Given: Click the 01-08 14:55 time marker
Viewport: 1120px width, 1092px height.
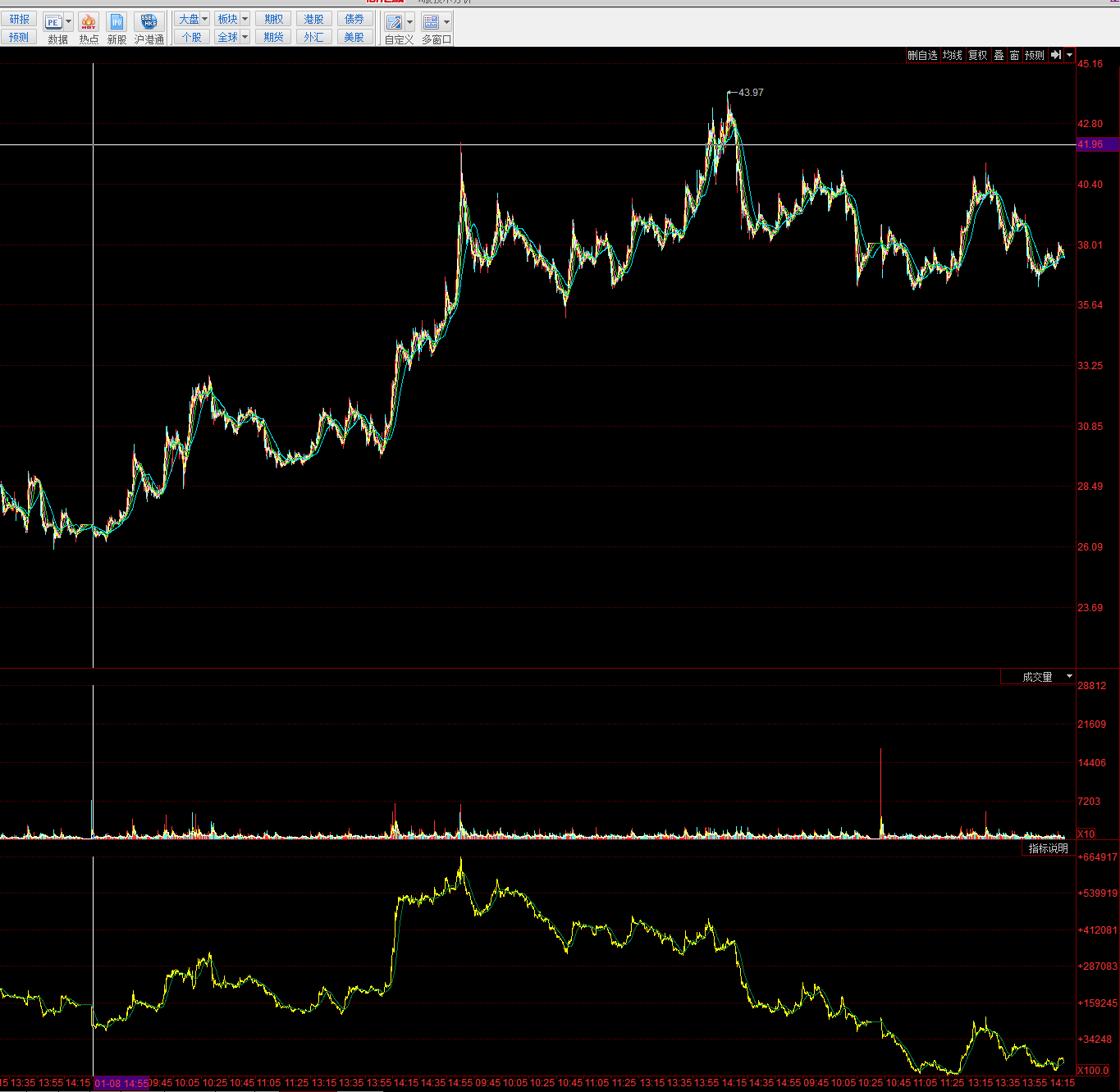Looking at the screenshot, I should point(122,1083).
